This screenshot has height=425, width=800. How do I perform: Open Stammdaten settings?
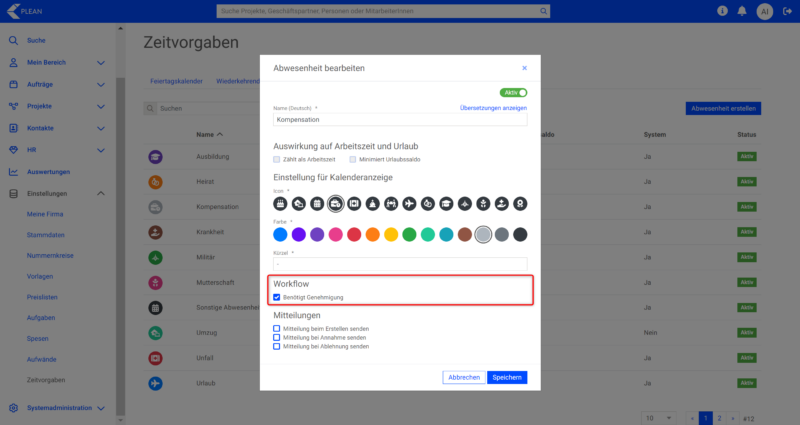(x=45, y=235)
